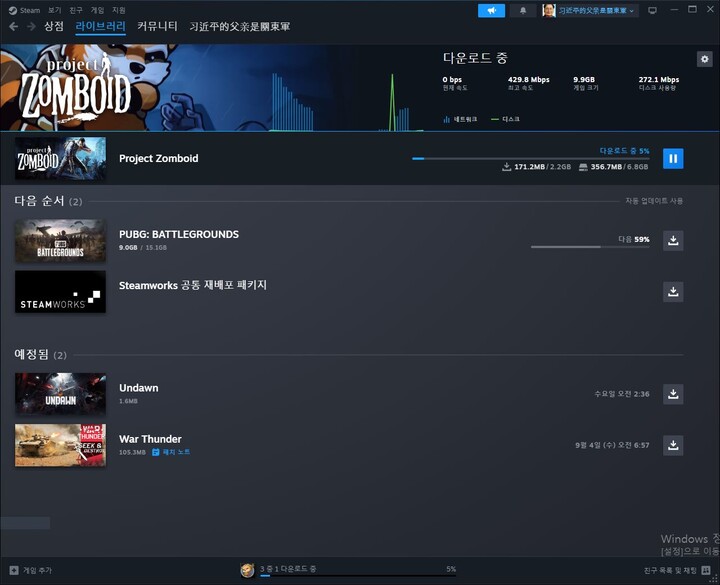Open the 친구 menu
This screenshot has width=720, height=585.
pos(76,10)
